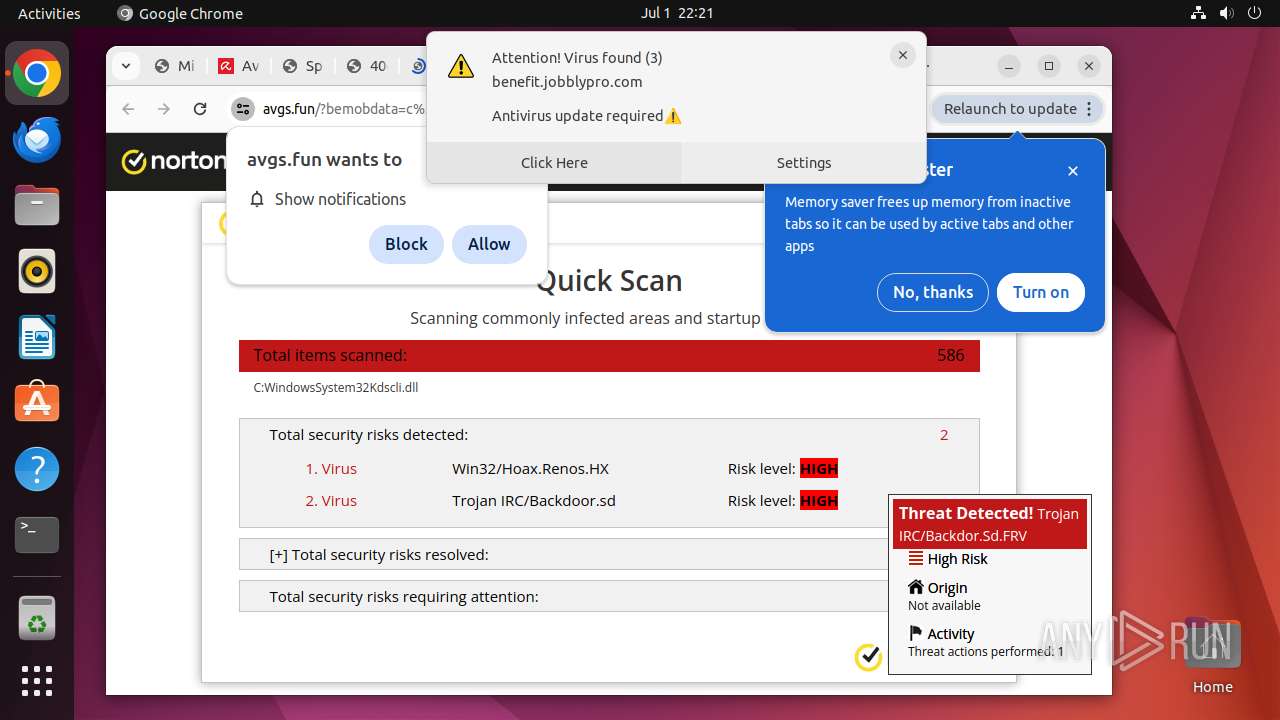Image resolution: width=1280 pixels, height=720 pixels.
Task: Open the Help icon in dock
Action: (37, 469)
